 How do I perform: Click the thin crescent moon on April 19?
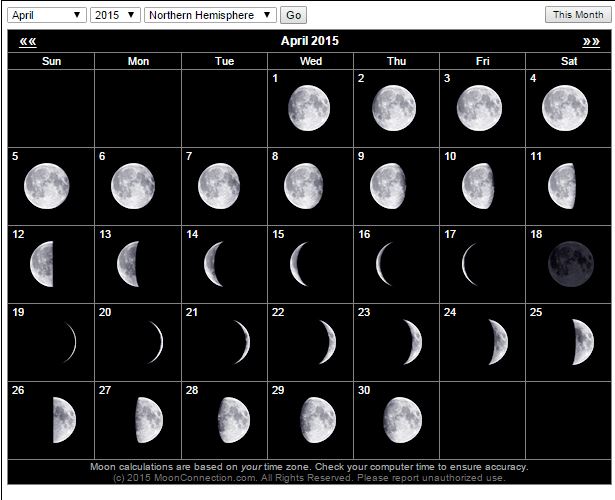click(67, 342)
